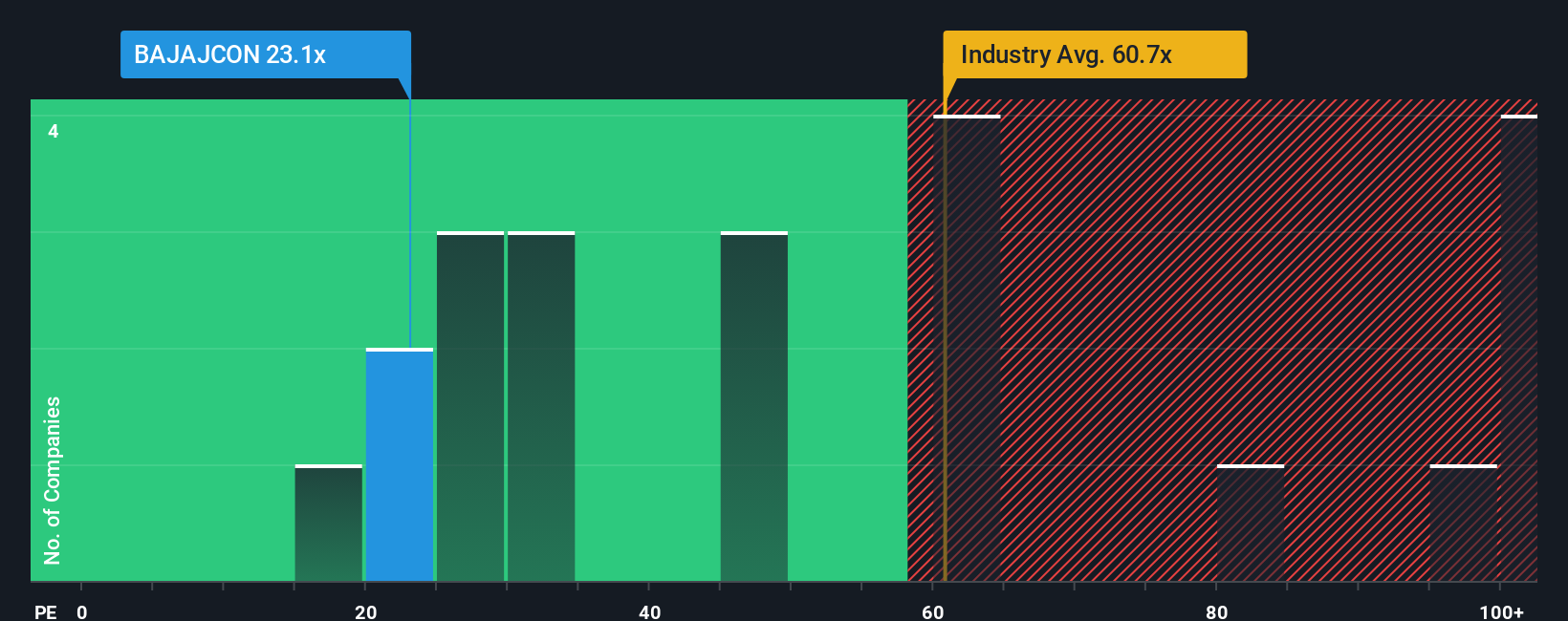
Task: Select the bar in the 30-35 PE range
Action: 541,406
